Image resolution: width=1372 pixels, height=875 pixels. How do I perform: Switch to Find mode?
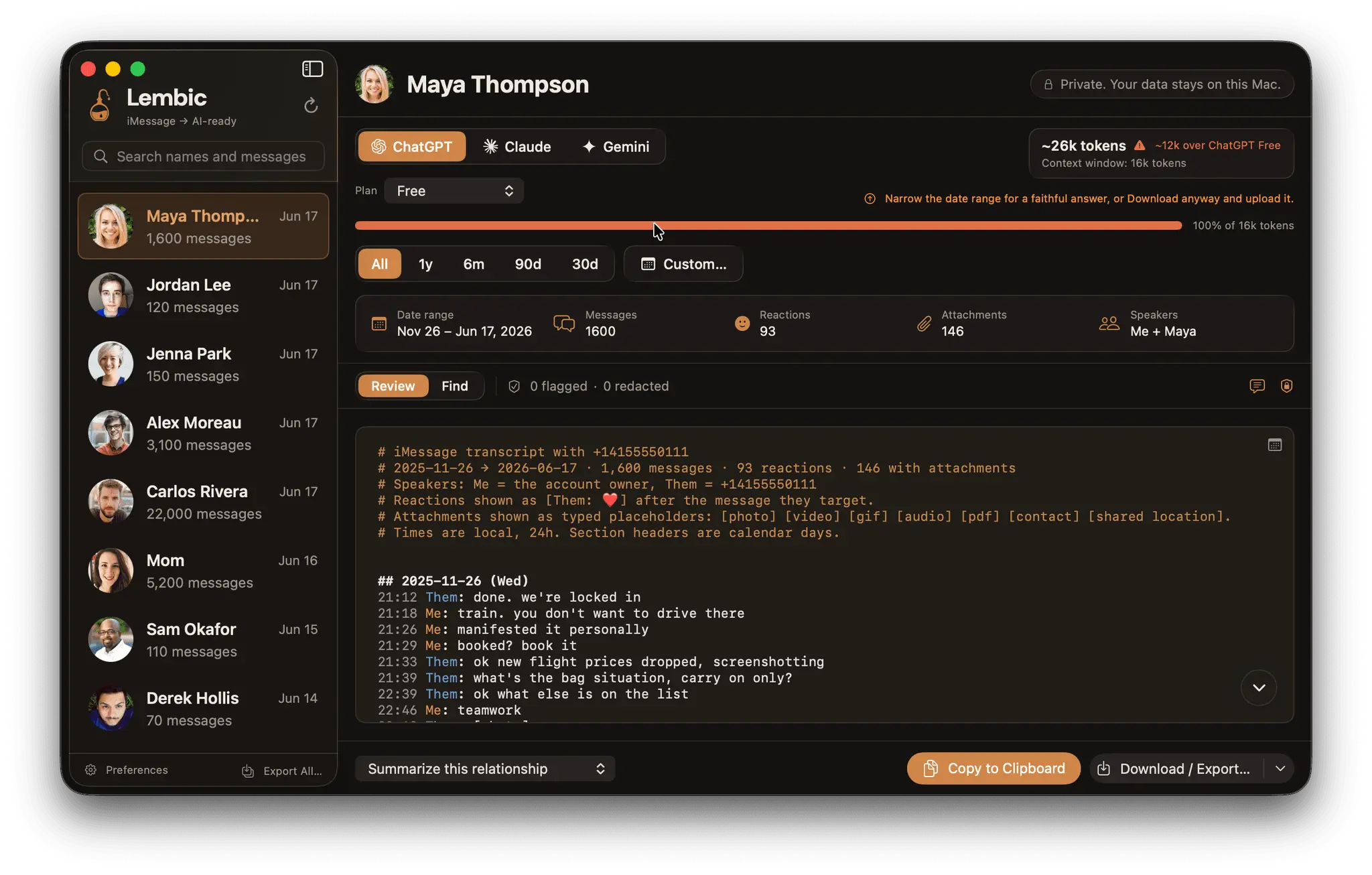tap(455, 386)
